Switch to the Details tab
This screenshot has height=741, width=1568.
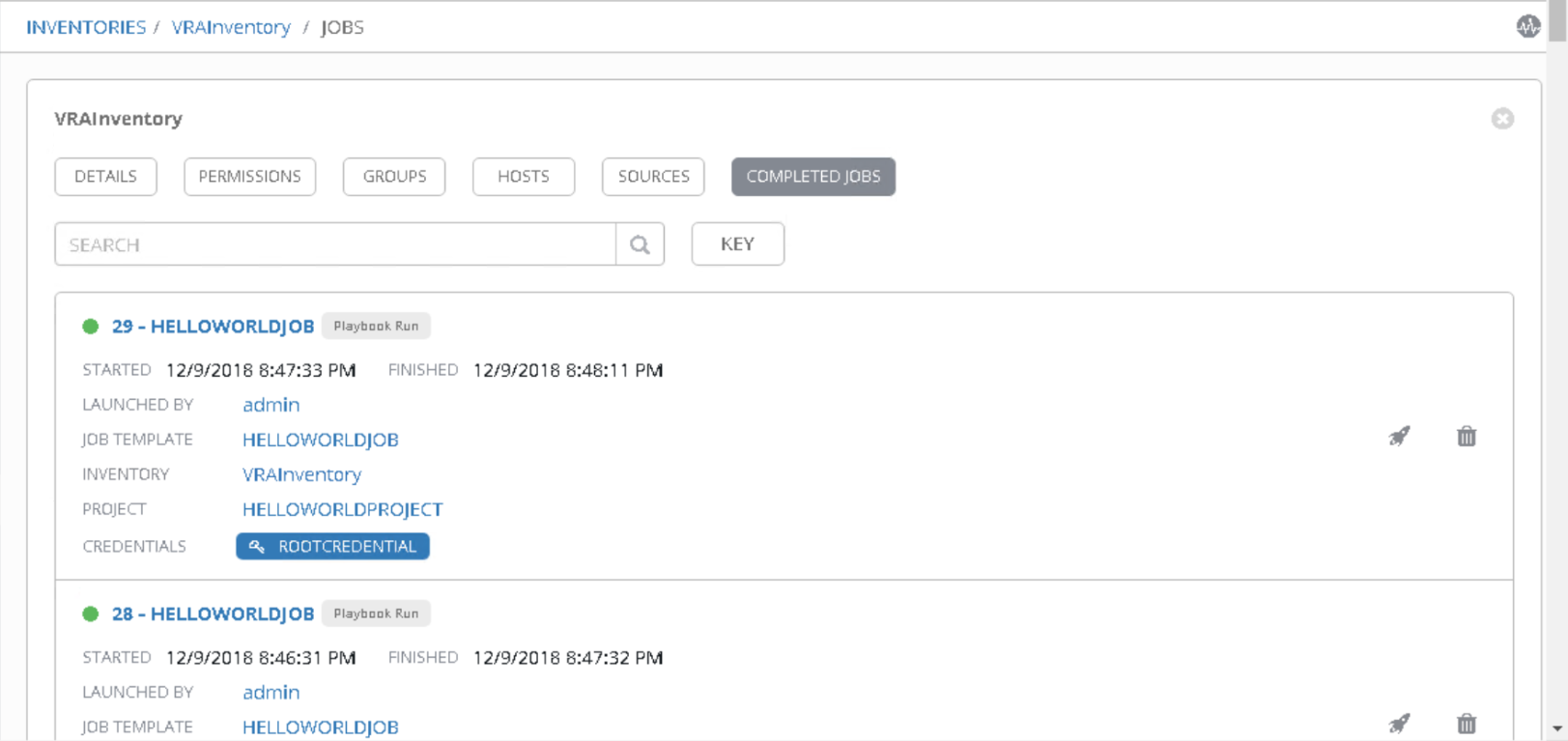click(x=105, y=177)
